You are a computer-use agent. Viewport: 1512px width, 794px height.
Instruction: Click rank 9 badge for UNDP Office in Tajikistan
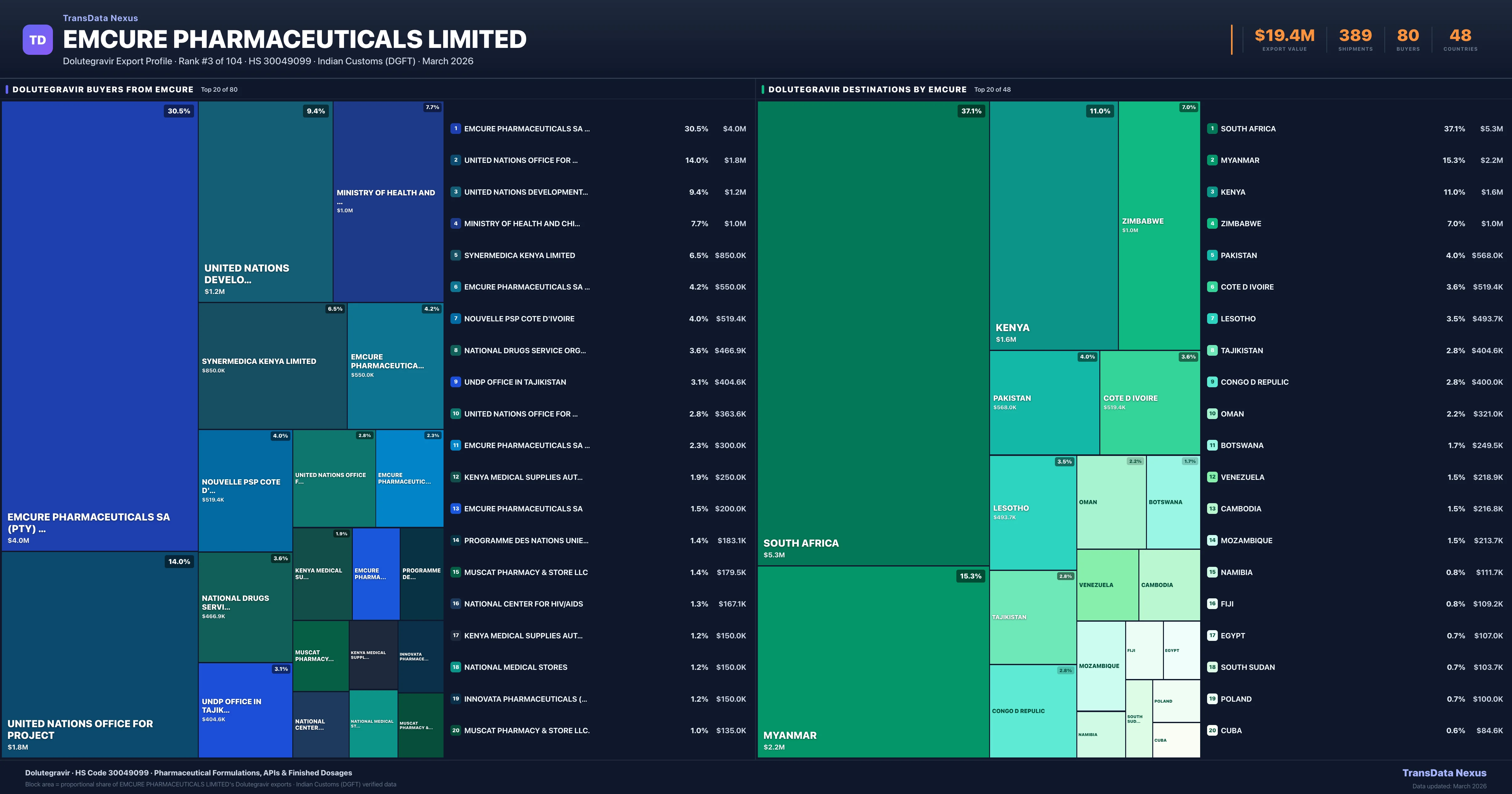(x=455, y=382)
